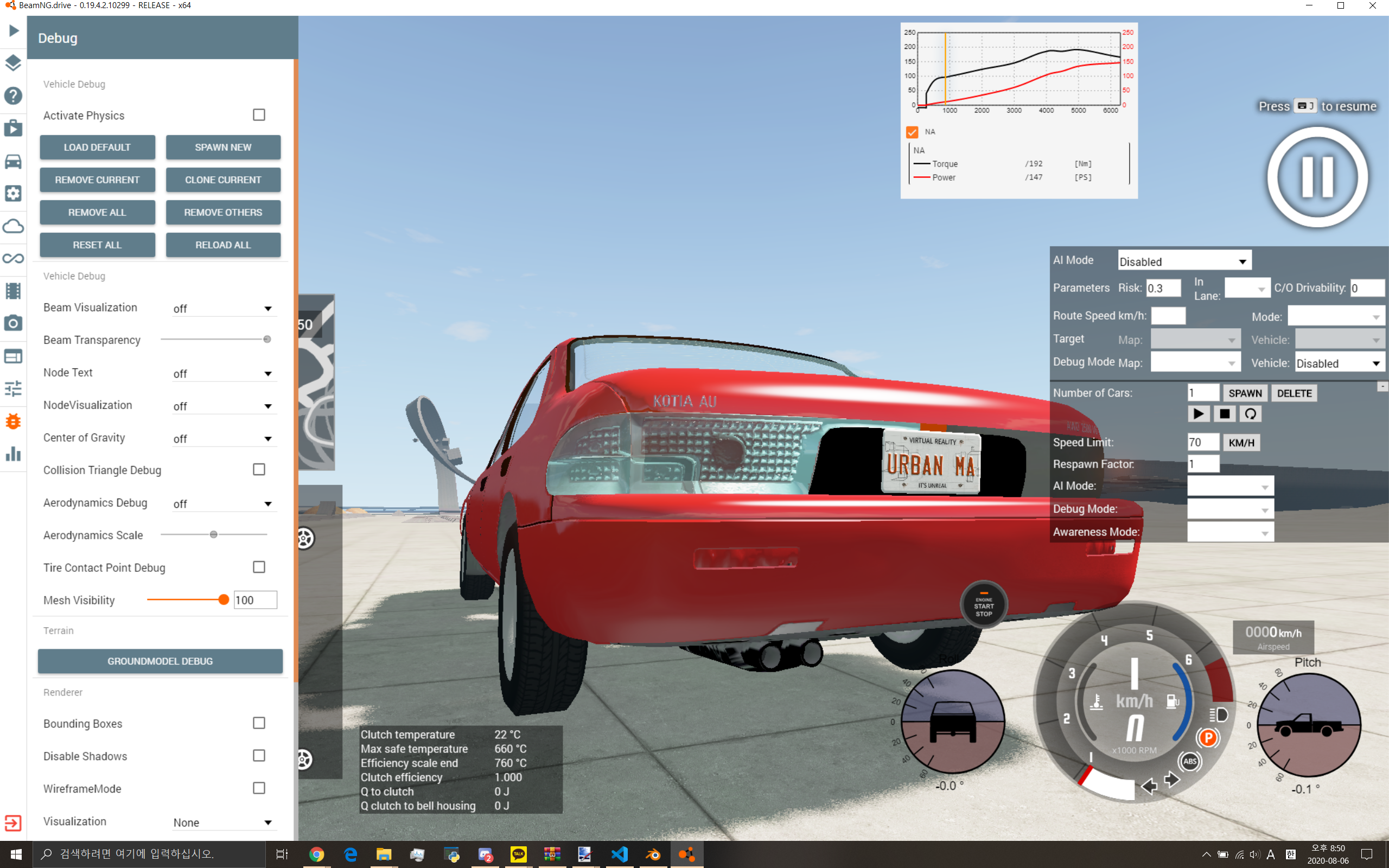Viewport: 1389px width, 868px height.
Task: Enable the Bounding Boxes checkbox
Action: 259,723
